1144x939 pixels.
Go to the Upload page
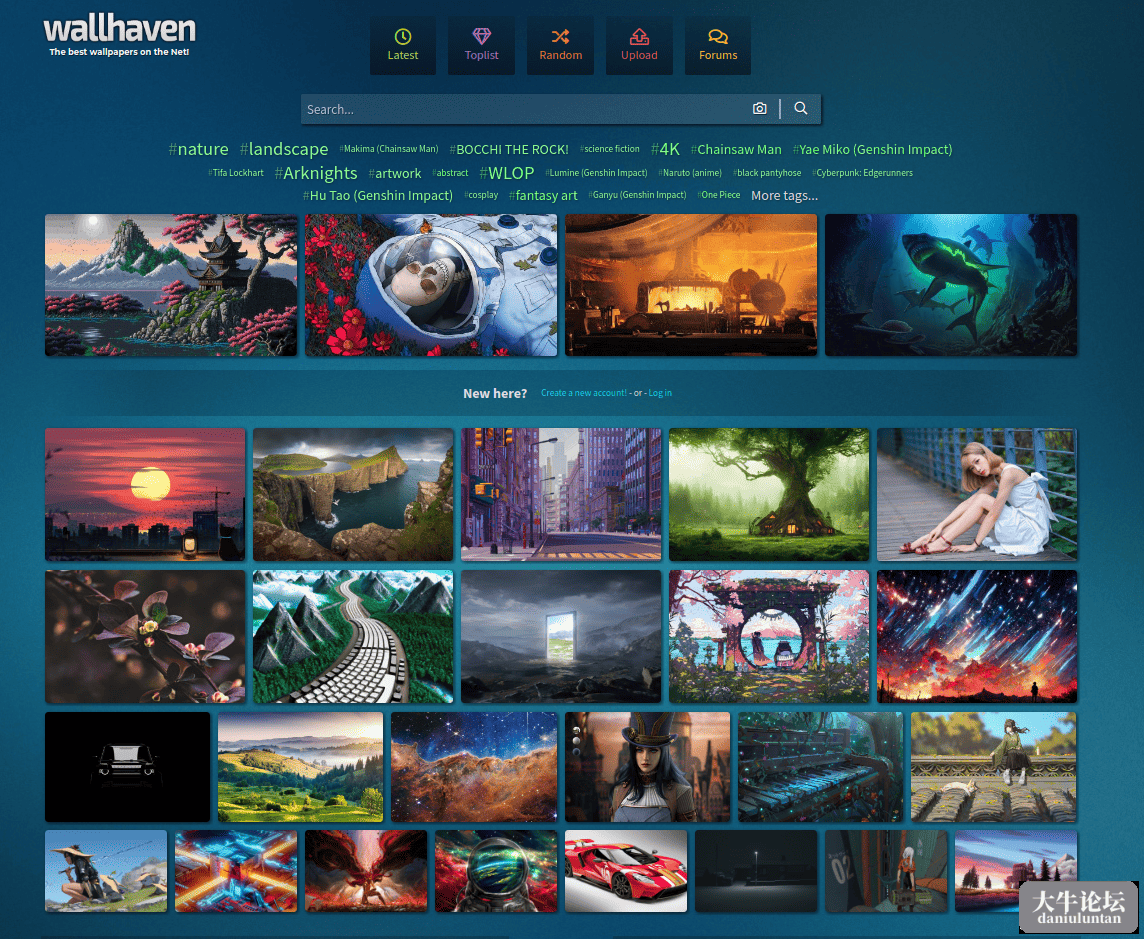pyautogui.click(x=639, y=46)
